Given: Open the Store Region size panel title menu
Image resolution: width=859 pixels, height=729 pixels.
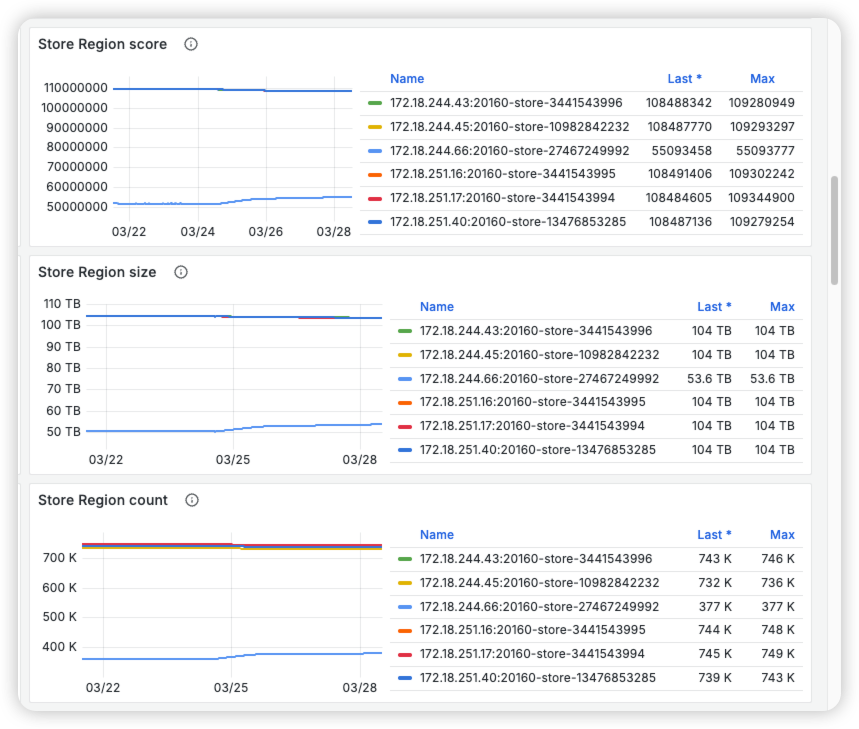Looking at the screenshot, I should 97,272.
